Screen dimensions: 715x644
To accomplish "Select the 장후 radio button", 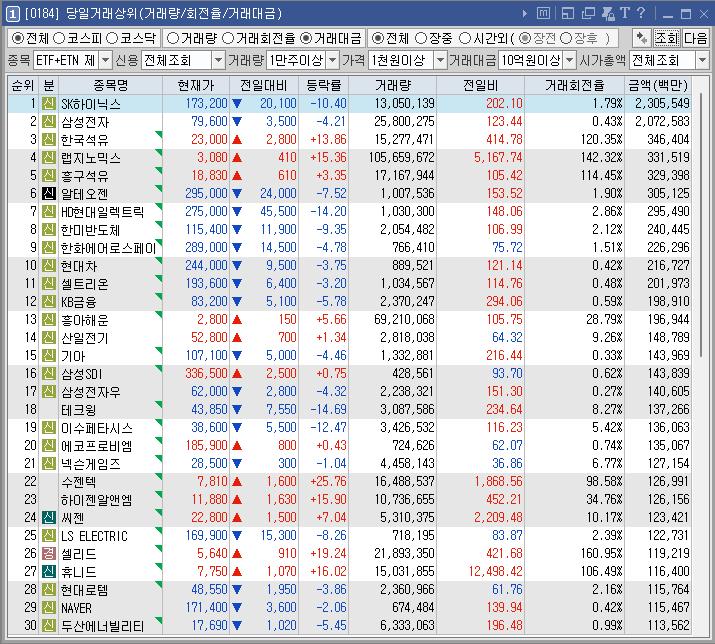I will click(x=565, y=38).
